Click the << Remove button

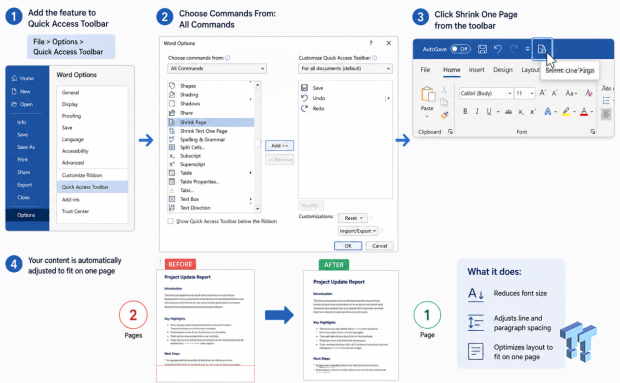280,160
